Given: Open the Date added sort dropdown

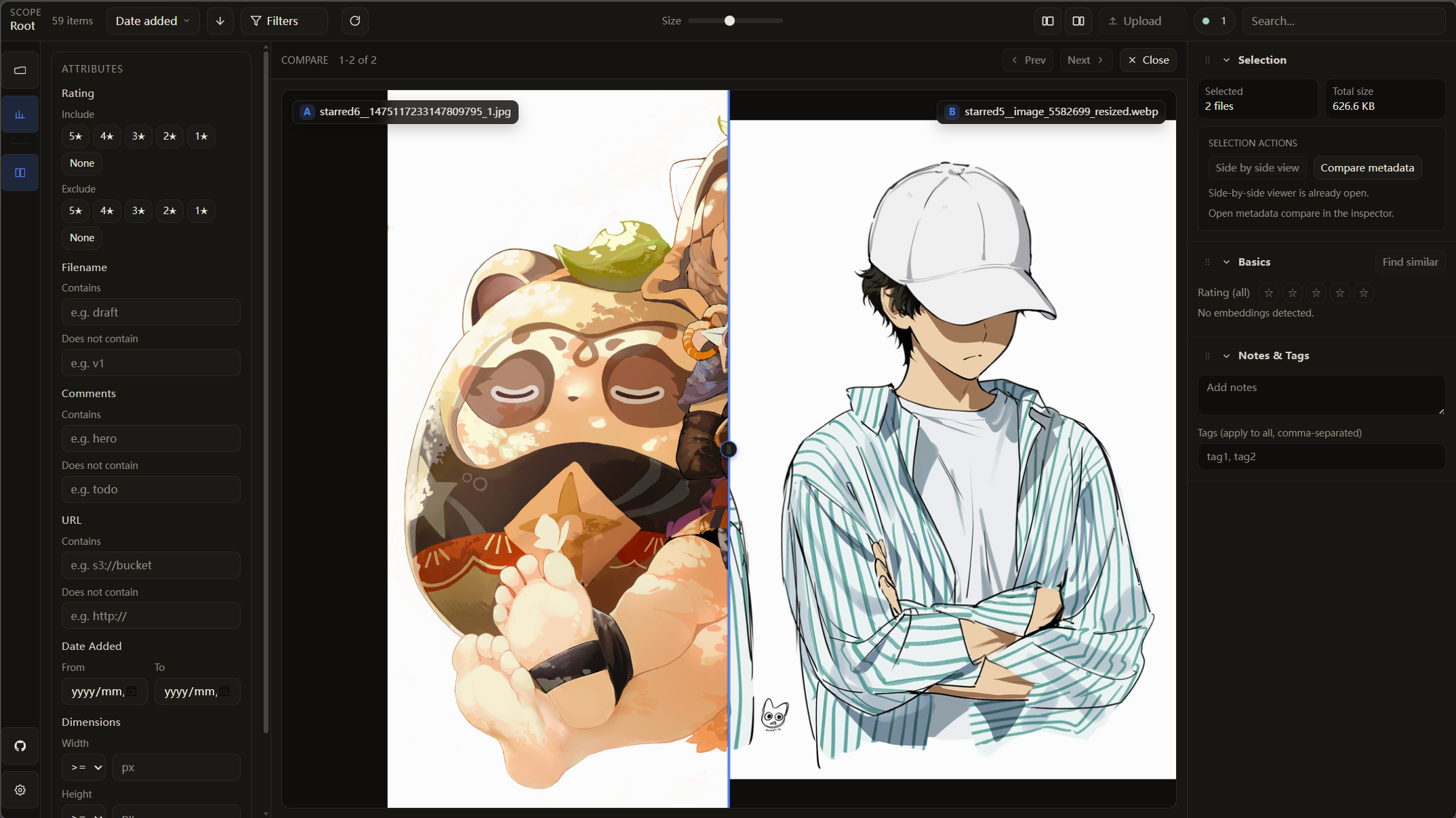Looking at the screenshot, I should [153, 21].
